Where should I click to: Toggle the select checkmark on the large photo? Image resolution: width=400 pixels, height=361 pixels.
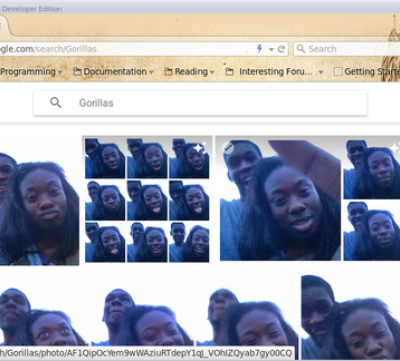228,148
